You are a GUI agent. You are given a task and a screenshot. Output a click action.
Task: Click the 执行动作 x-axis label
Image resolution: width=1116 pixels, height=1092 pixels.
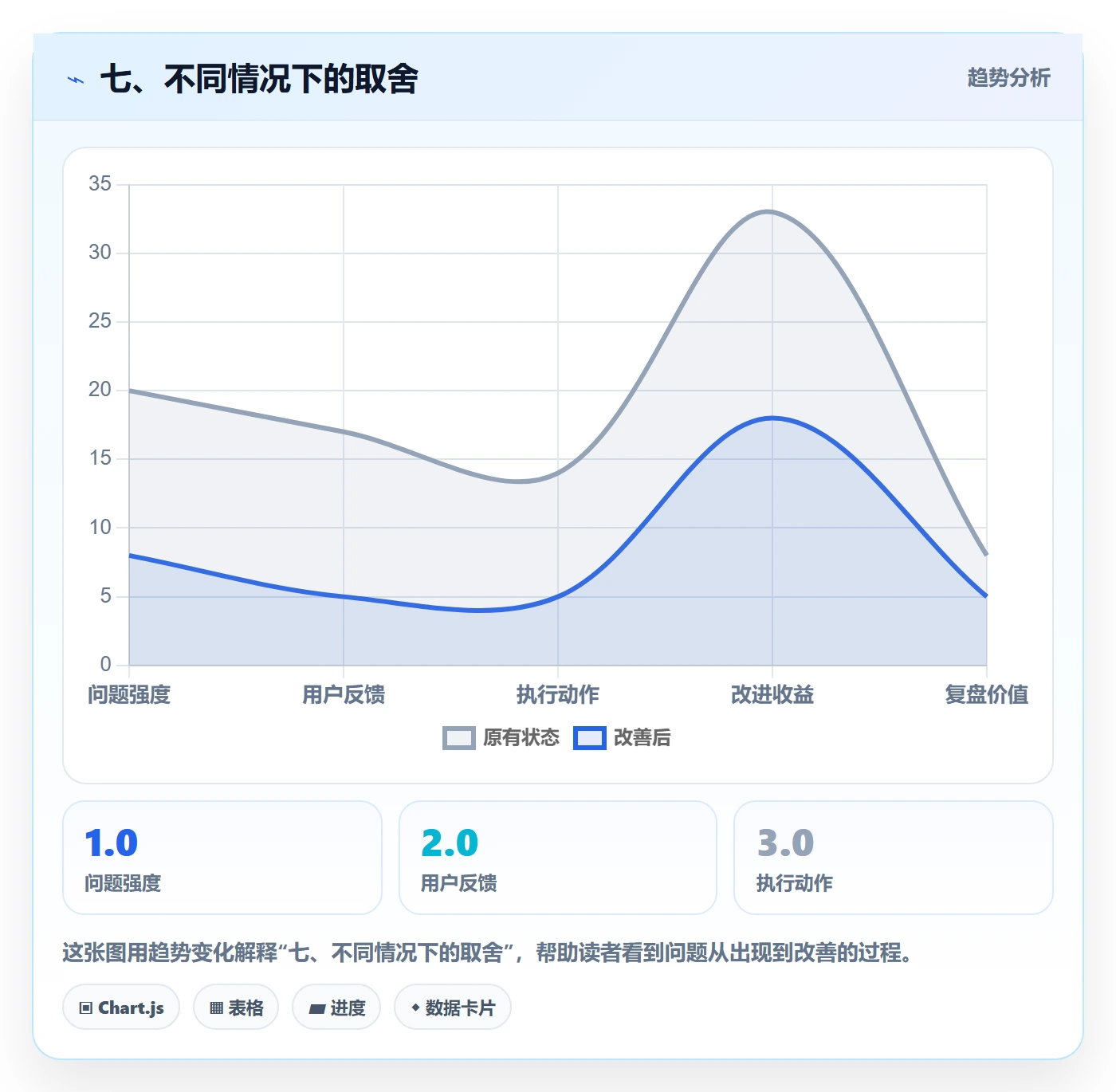tap(558, 695)
